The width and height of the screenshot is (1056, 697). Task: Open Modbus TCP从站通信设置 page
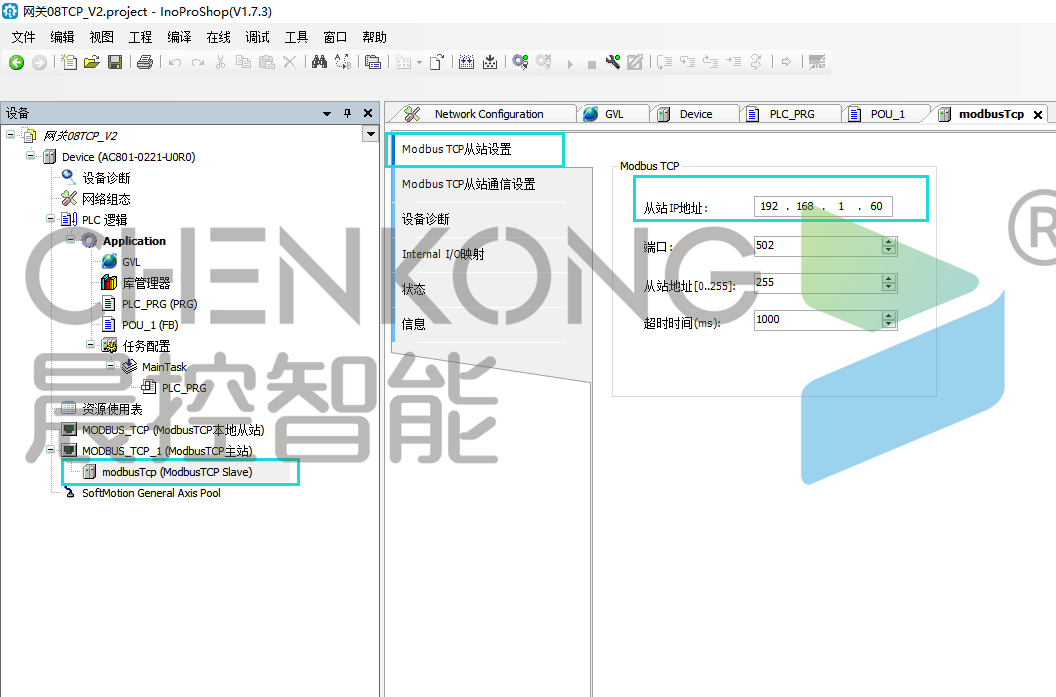(468, 184)
